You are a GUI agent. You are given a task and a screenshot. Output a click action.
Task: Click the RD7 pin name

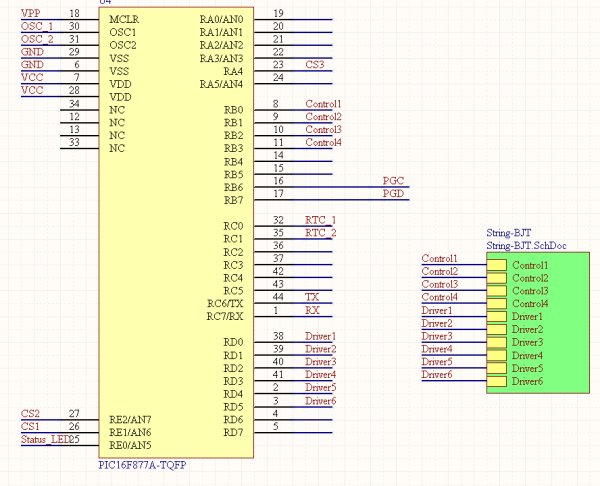pyautogui.click(x=233, y=432)
